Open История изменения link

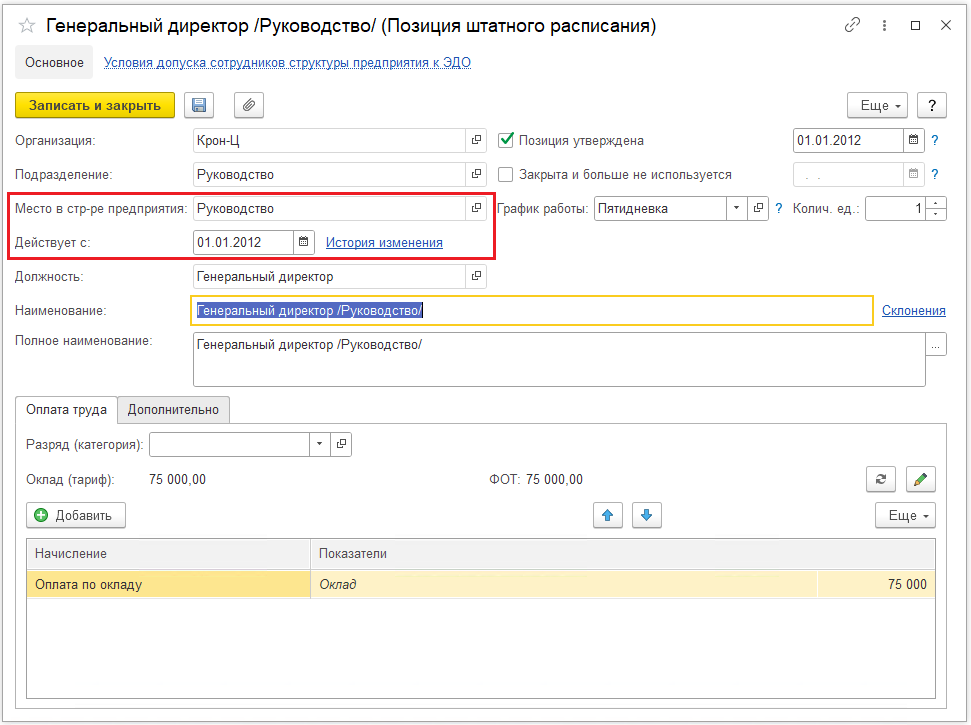(x=385, y=243)
